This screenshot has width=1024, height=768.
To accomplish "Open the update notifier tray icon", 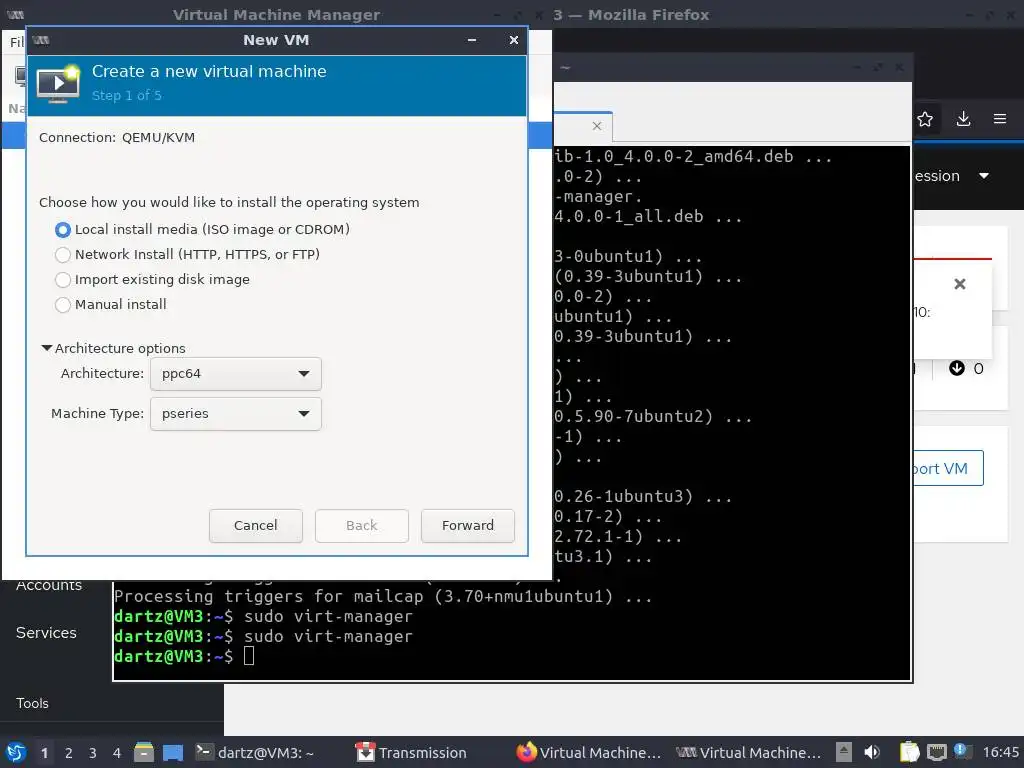I will 963,752.
